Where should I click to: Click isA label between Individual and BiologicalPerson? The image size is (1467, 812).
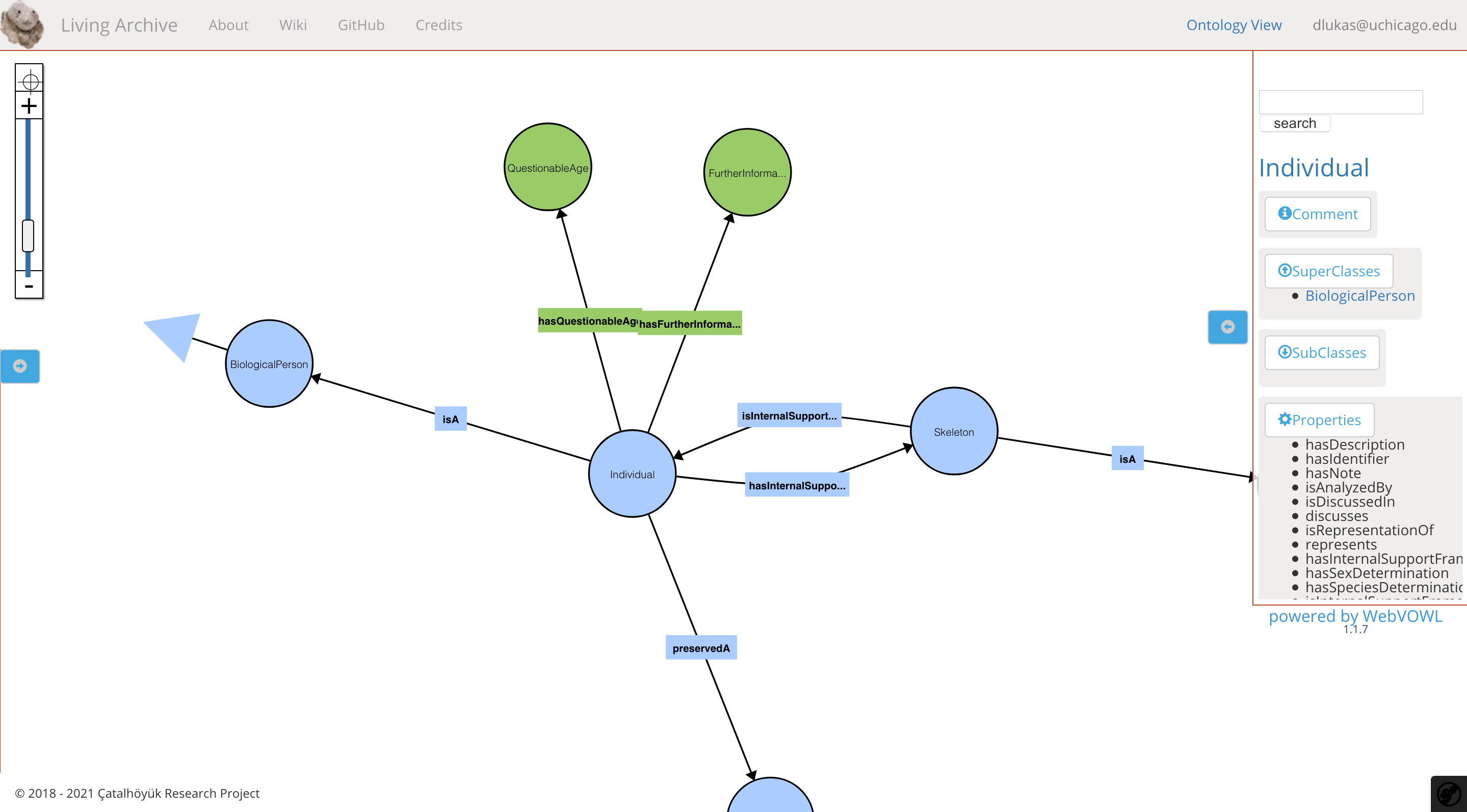pyautogui.click(x=451, y=419)
